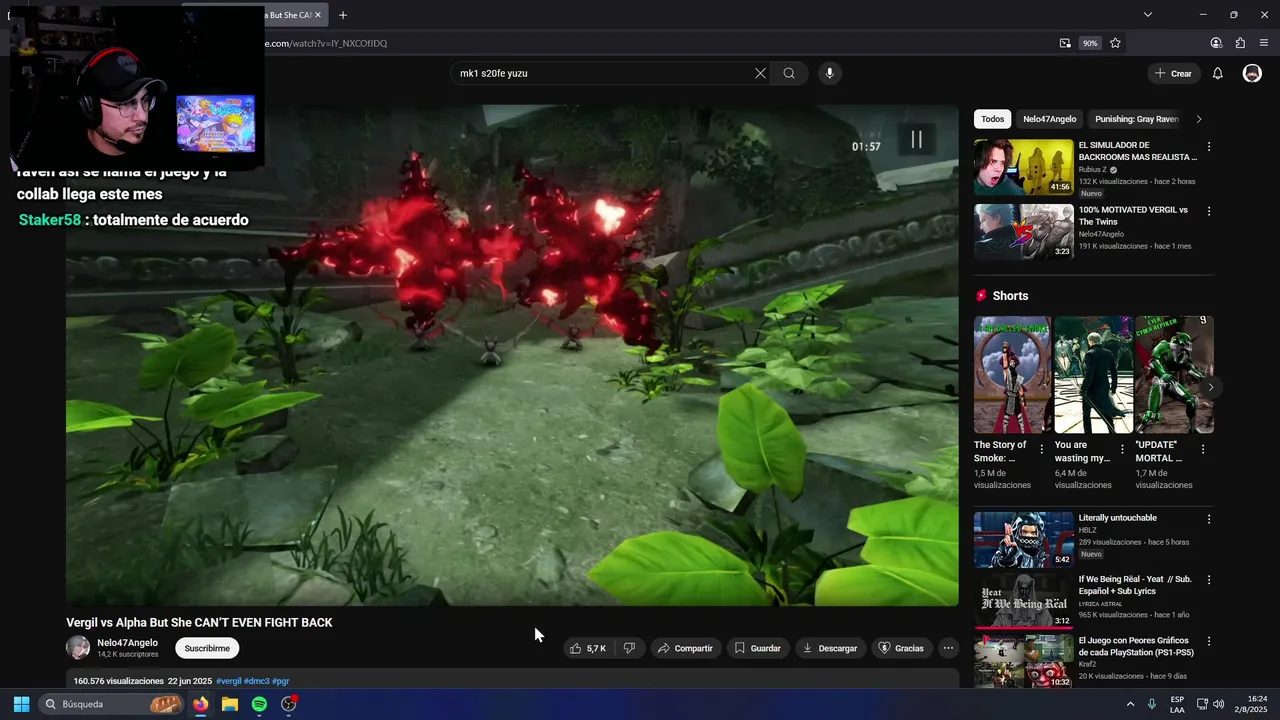
Task: Open the browser hamburger menu
Action: (x=1264, y=43)
